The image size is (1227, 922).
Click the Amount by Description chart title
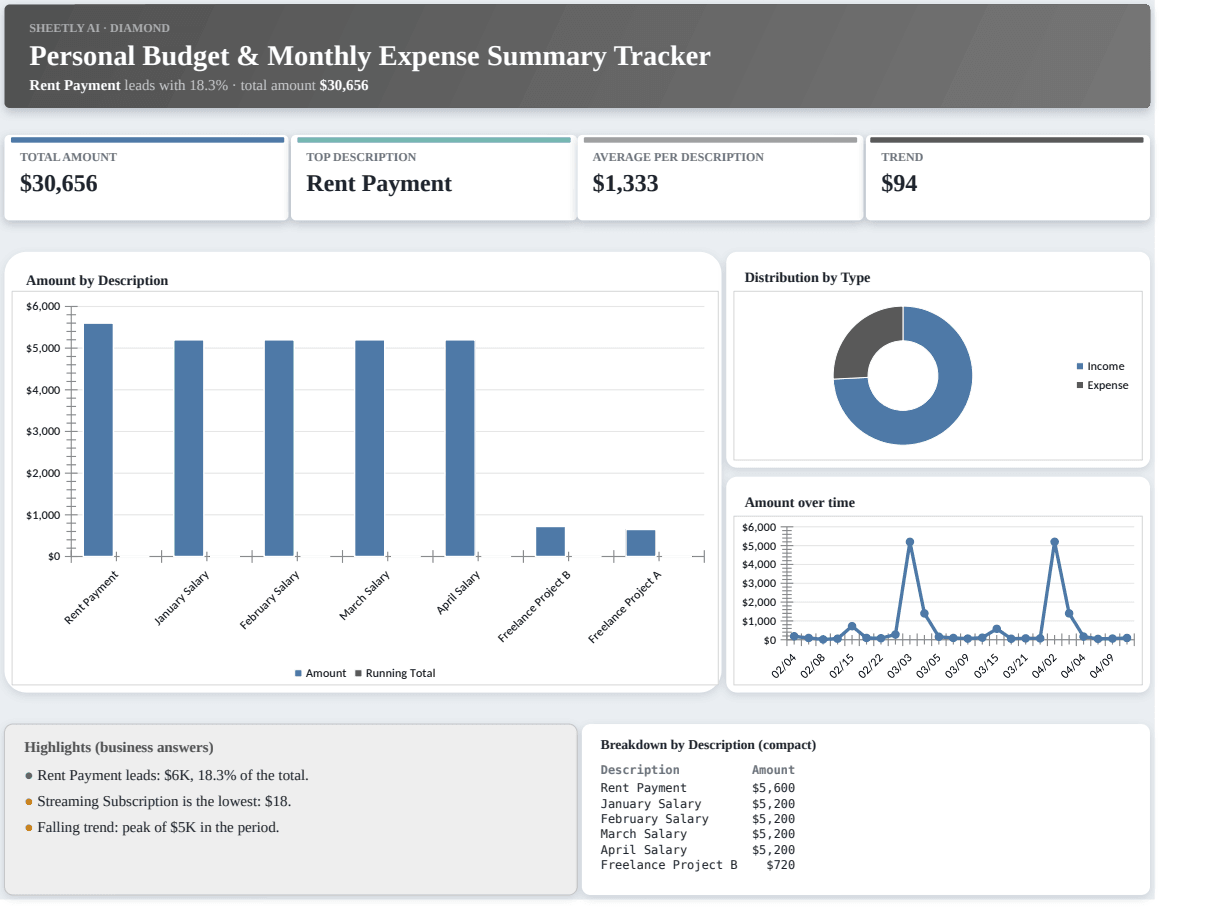pos(97,280)
